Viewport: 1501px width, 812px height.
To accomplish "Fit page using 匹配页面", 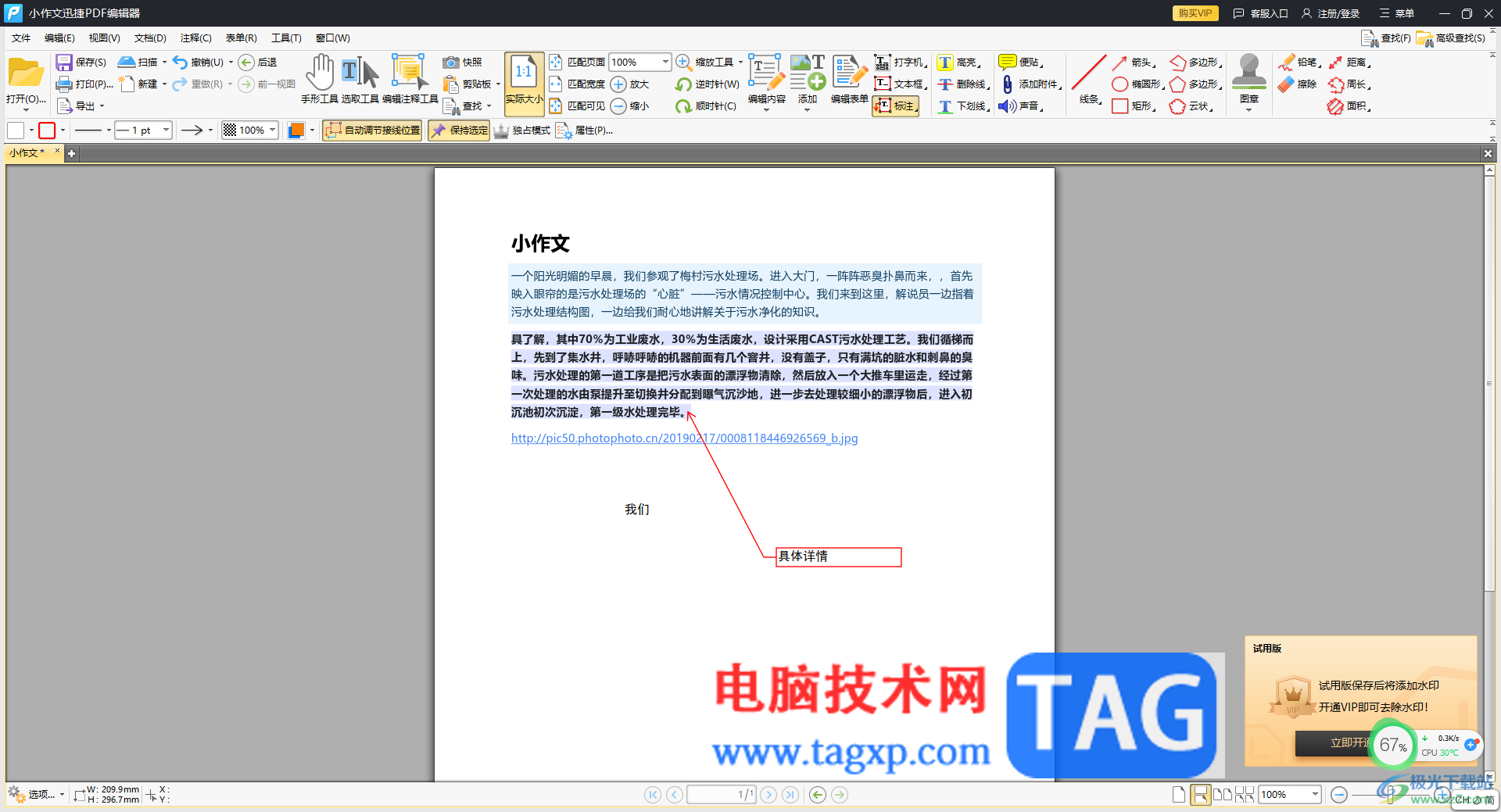I will (x=577, y=62).
